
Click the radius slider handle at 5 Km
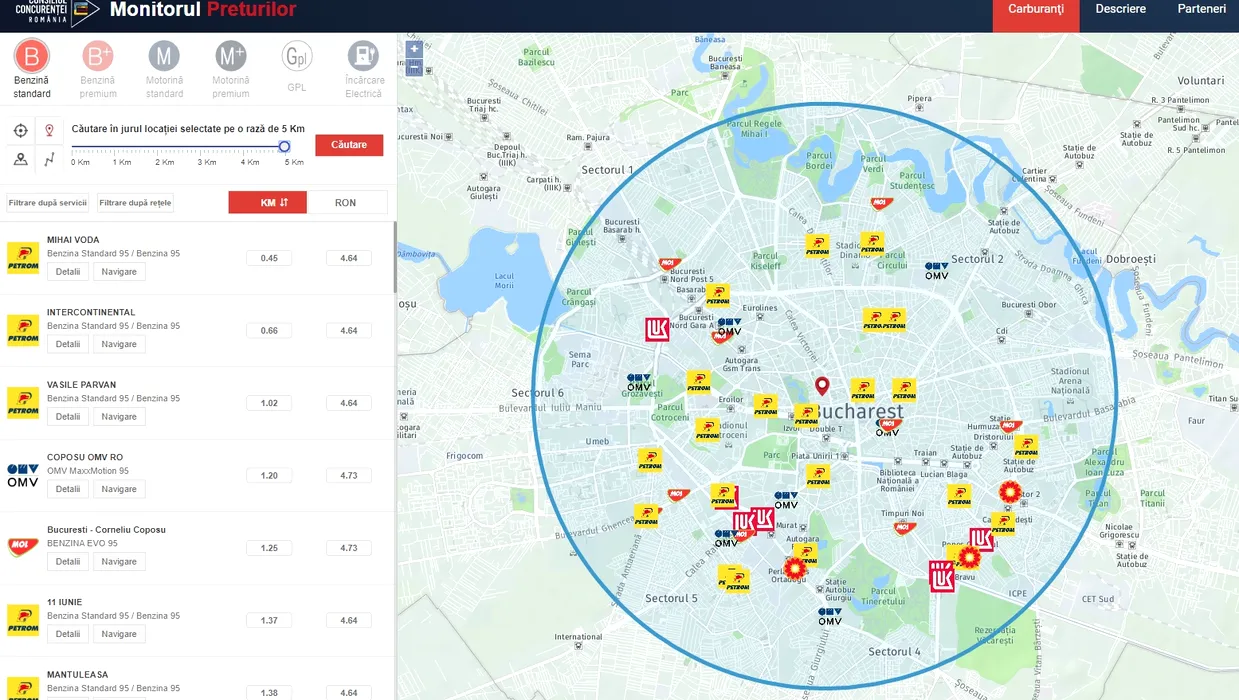[x=284, y=147]
